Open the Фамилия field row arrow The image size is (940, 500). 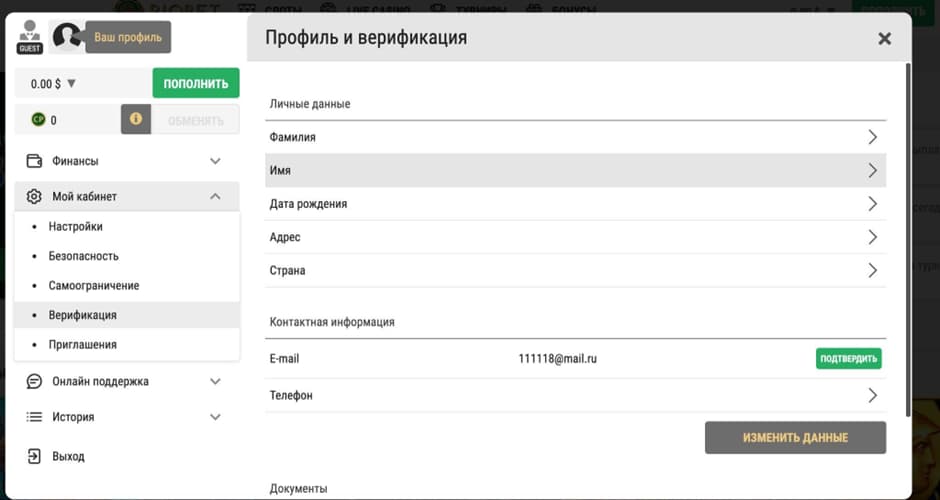click(872, 137)
